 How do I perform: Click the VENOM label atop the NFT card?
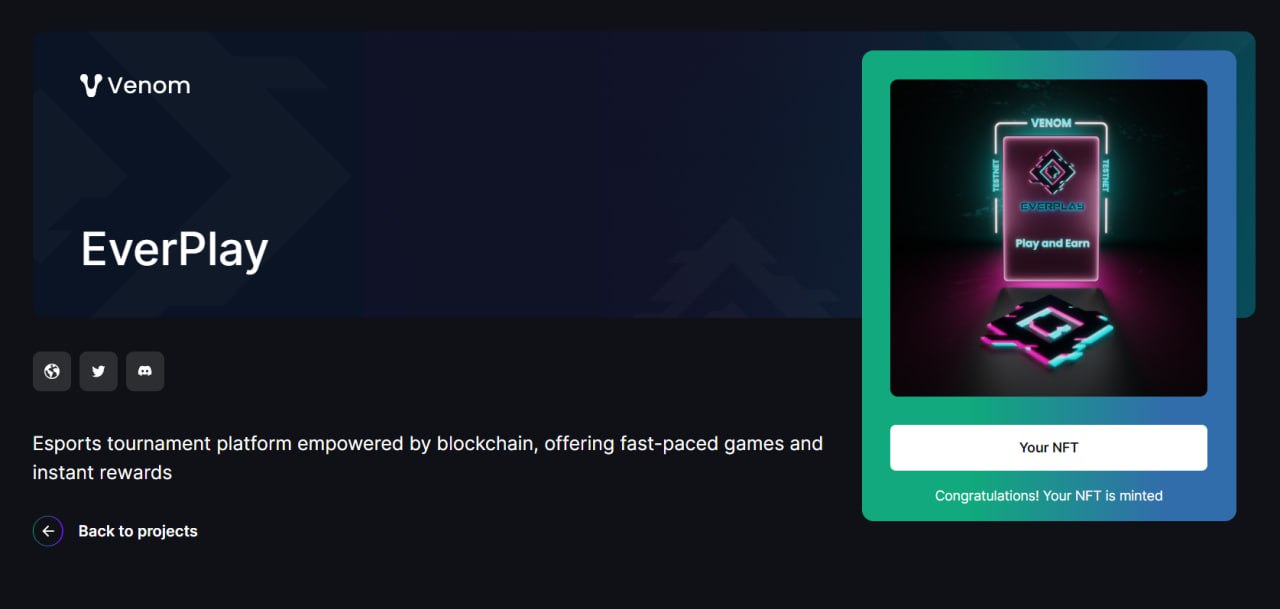coord(1051,123)
